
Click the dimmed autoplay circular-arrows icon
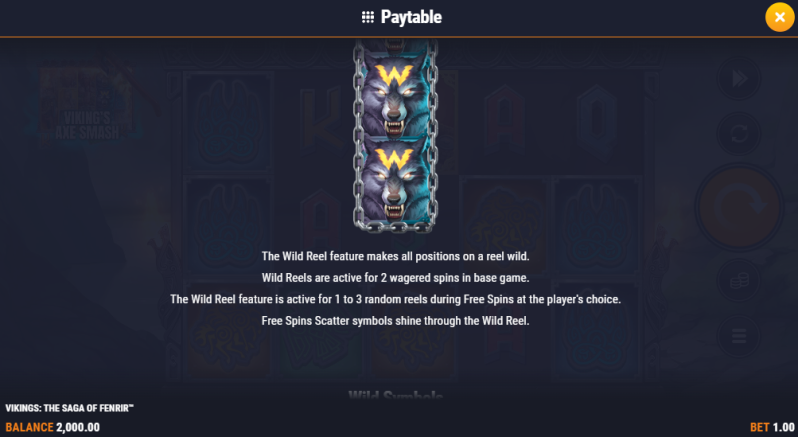739,134
